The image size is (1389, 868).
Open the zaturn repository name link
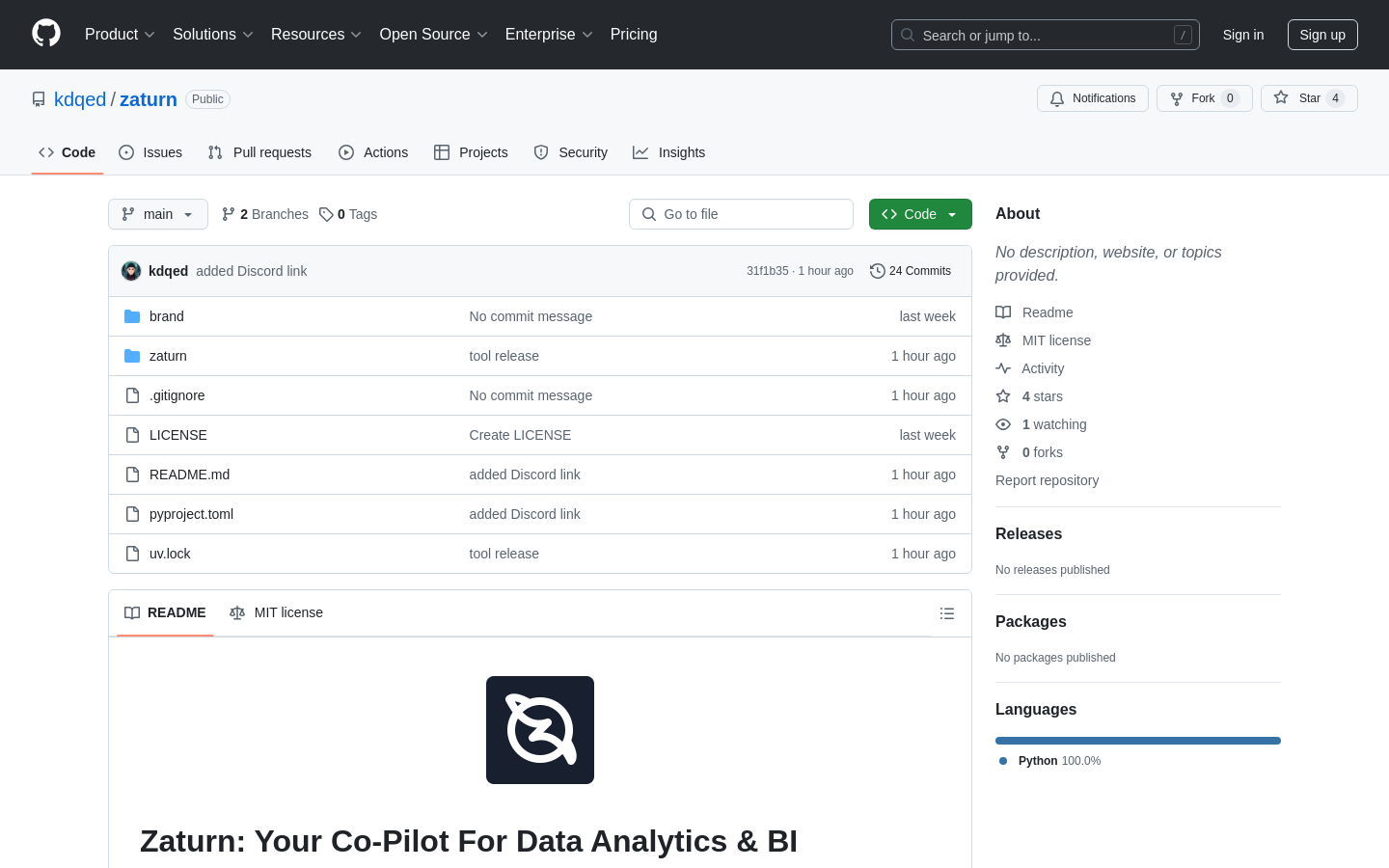tap(149, 99)
